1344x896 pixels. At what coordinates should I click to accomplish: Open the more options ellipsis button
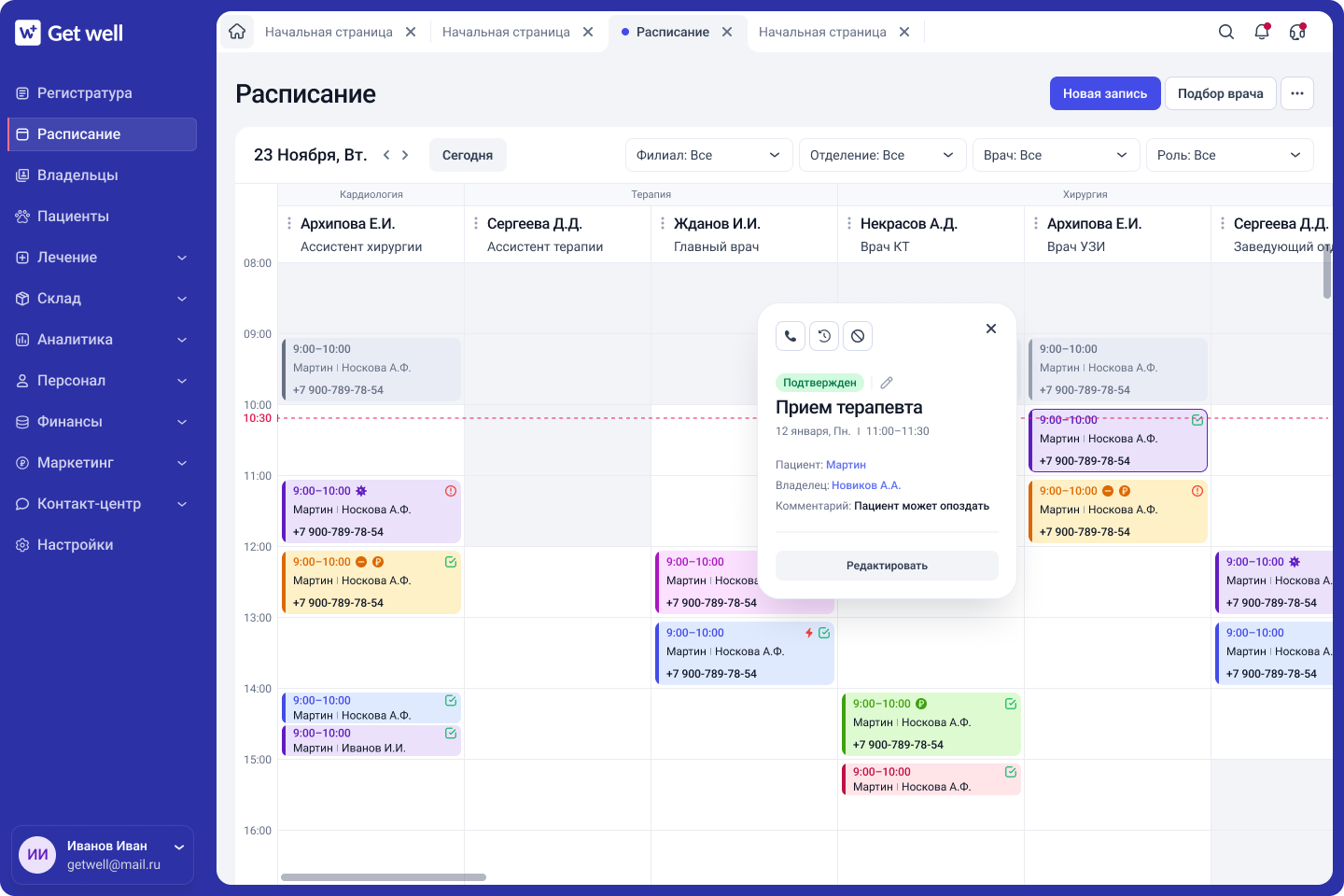pos(1297,93)
